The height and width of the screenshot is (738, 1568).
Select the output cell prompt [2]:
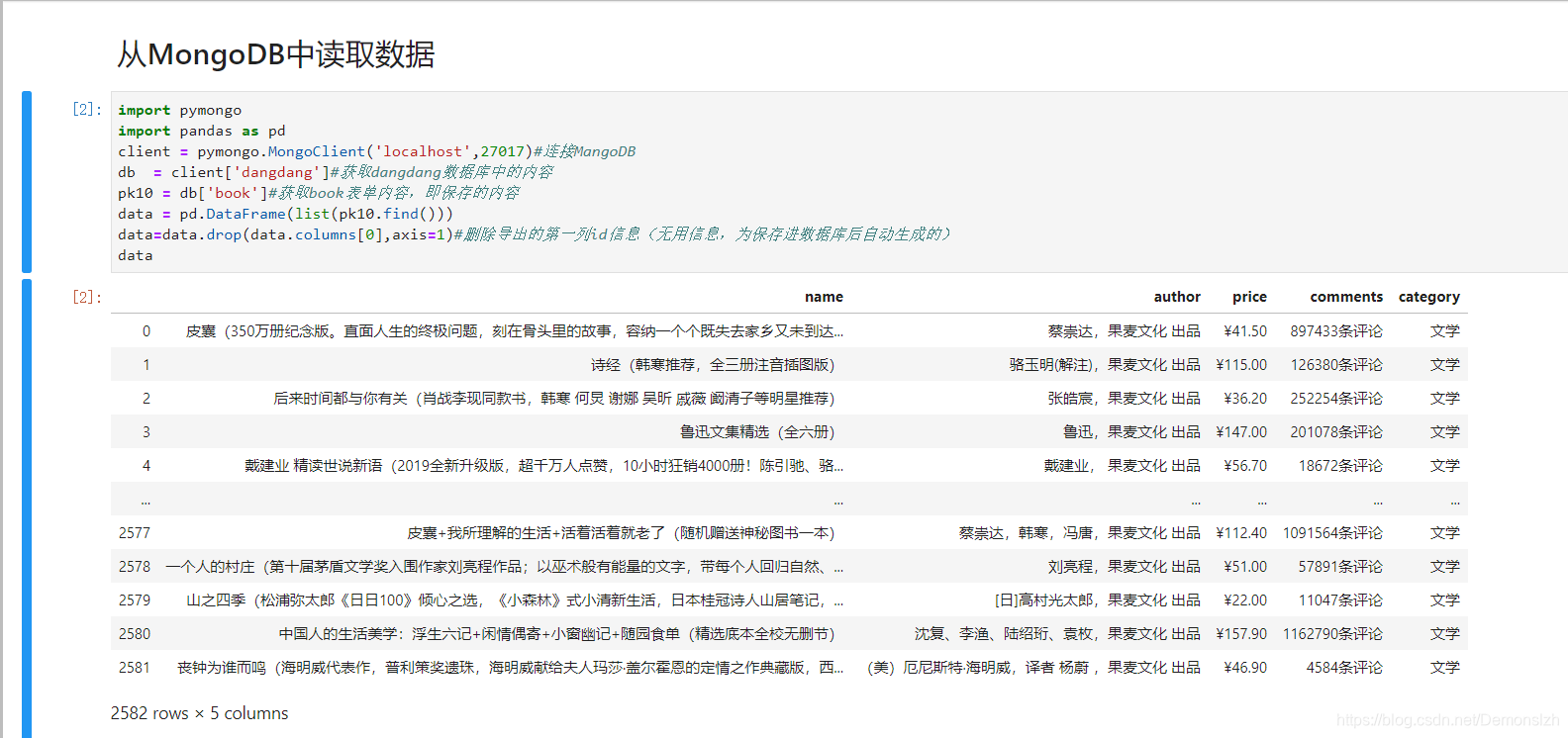pyautogui.click(x=87, y=297)
